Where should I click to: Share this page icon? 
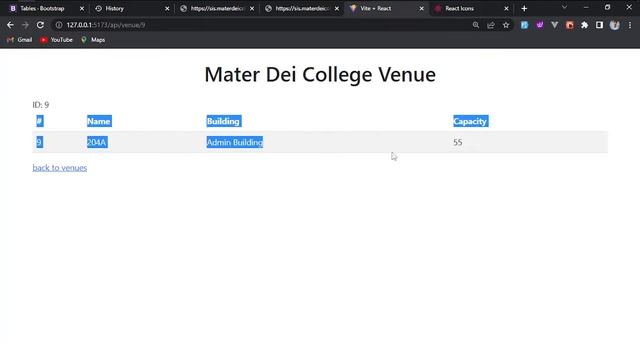click(491, 25)
